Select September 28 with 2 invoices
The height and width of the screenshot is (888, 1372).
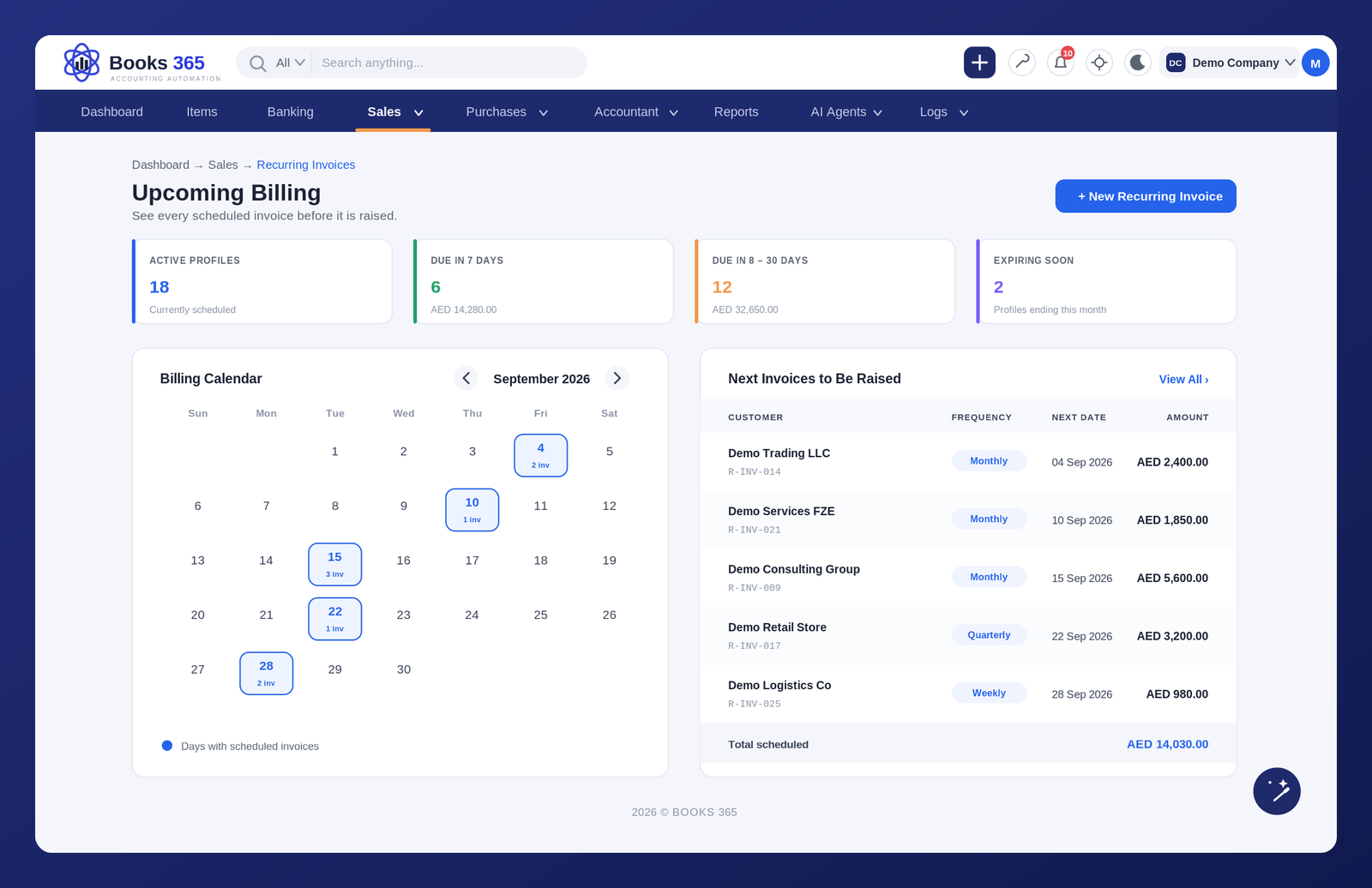coord(266,673)
